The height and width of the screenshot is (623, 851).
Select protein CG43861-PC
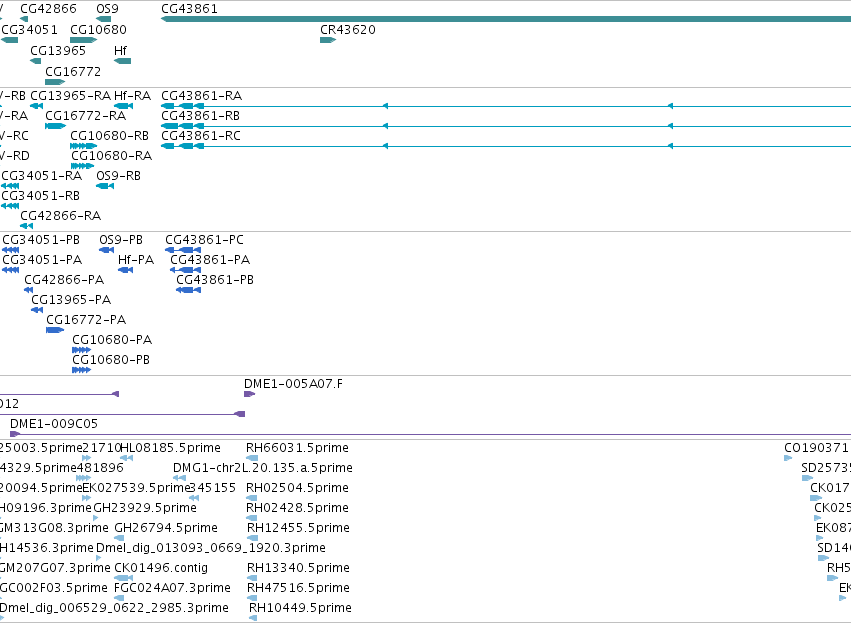183,250
